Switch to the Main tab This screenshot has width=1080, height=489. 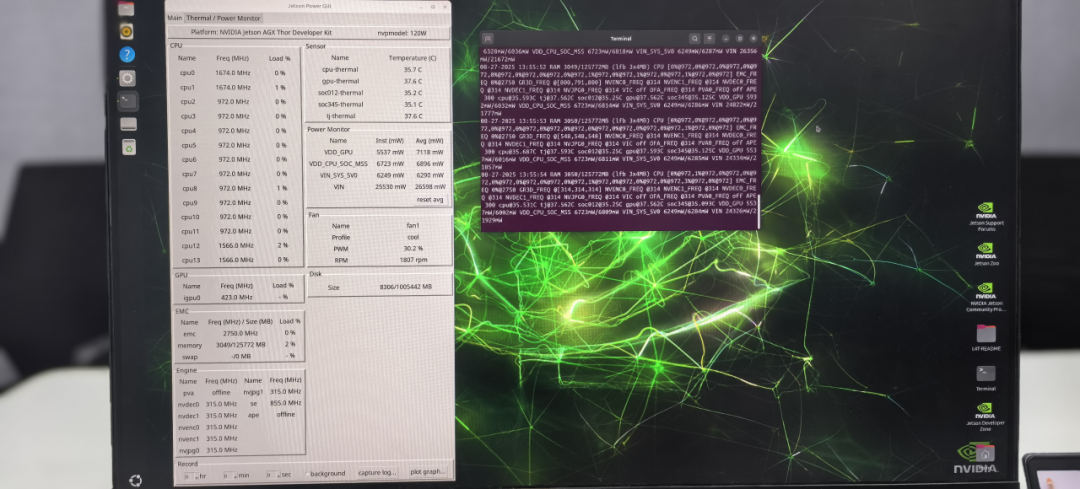click(175, 18)
